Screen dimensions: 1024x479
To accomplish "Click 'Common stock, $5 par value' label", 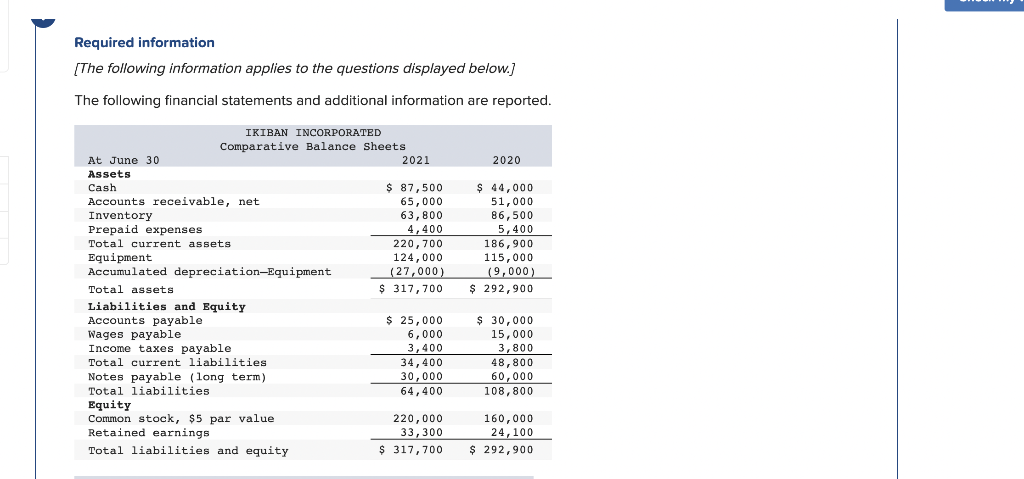I will point(181,419).
